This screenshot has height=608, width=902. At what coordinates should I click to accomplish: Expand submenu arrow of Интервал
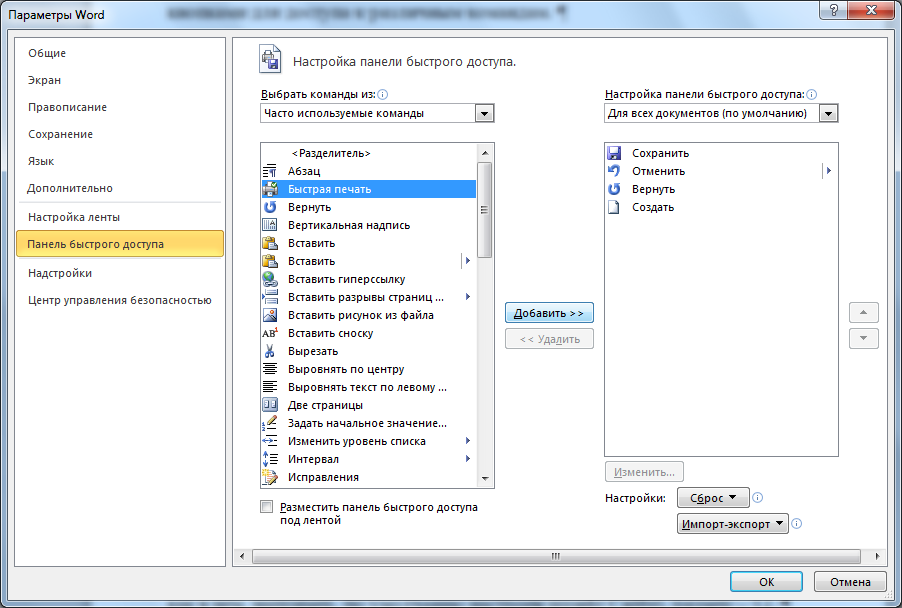tap(468, 459)
